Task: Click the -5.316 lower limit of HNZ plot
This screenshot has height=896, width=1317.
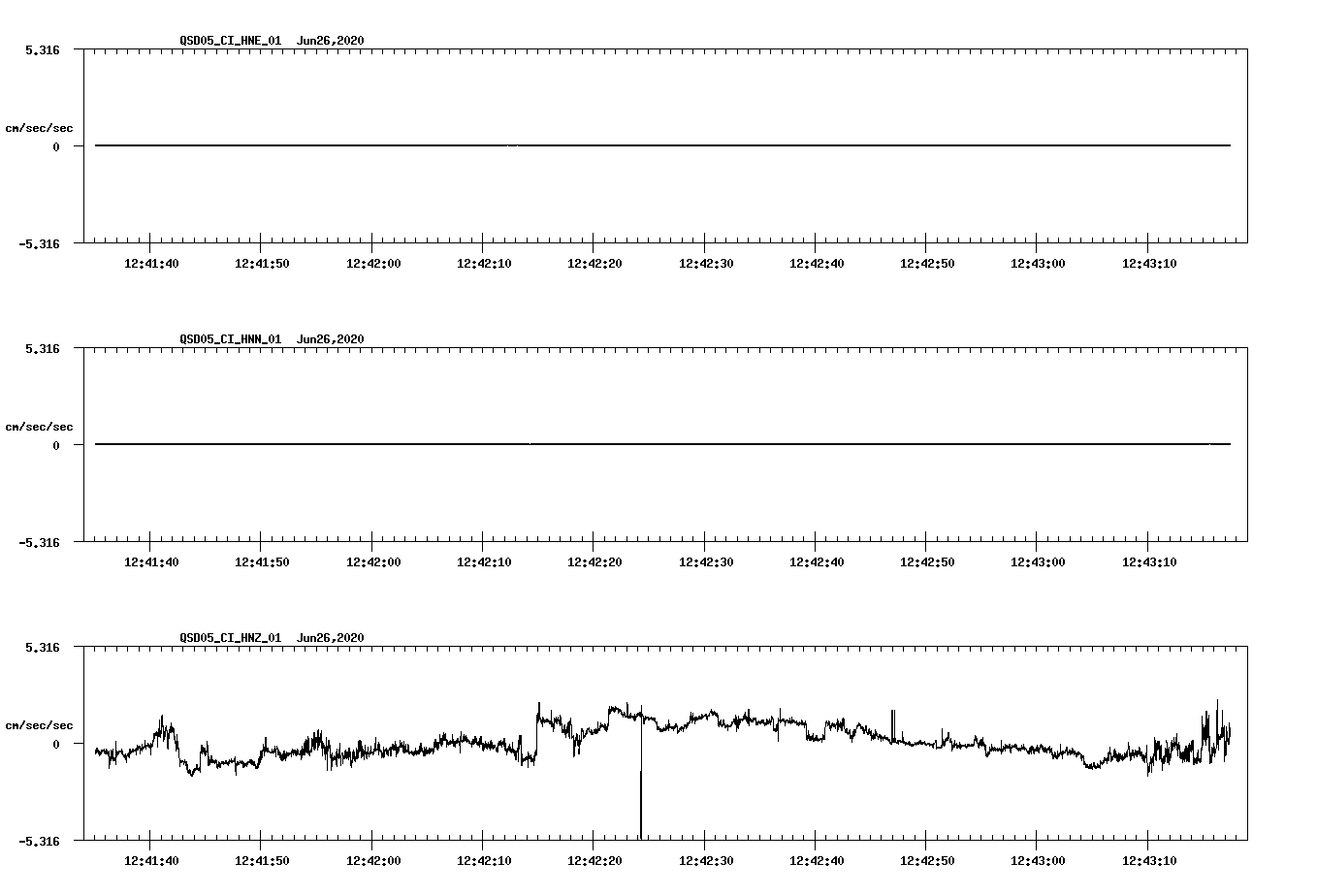Action: [x=39, y=842]
